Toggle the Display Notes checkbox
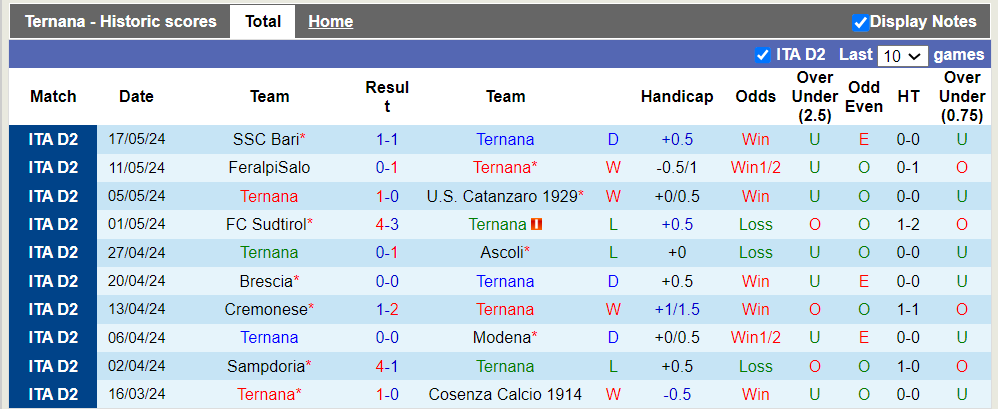1000x409 pixels. 860,22
